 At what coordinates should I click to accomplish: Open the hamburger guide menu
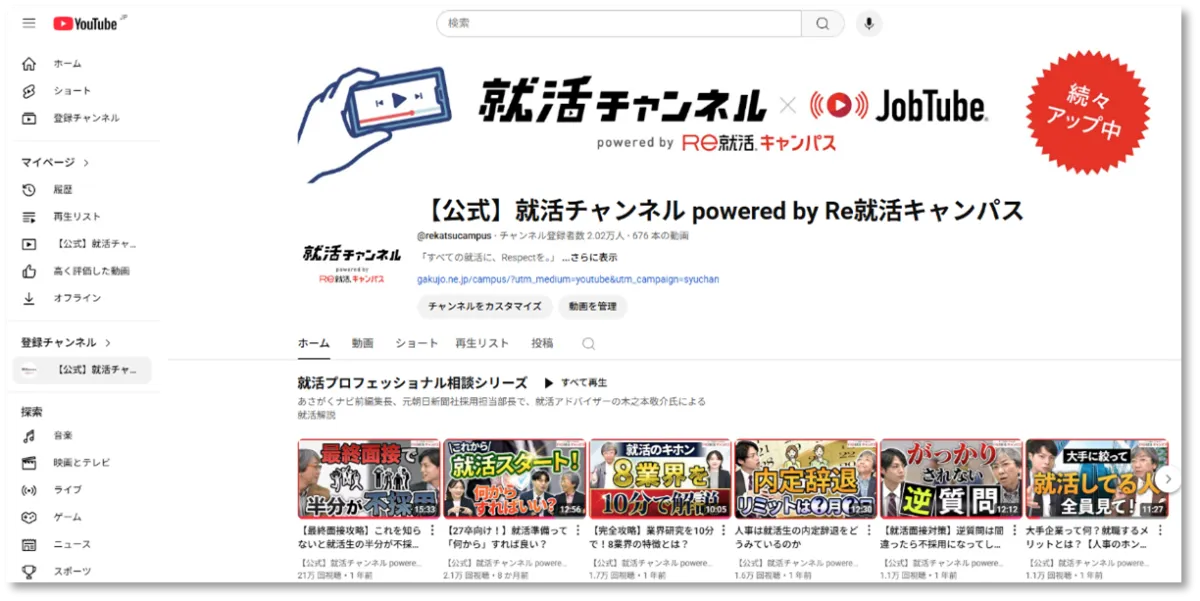coord(29,23)
